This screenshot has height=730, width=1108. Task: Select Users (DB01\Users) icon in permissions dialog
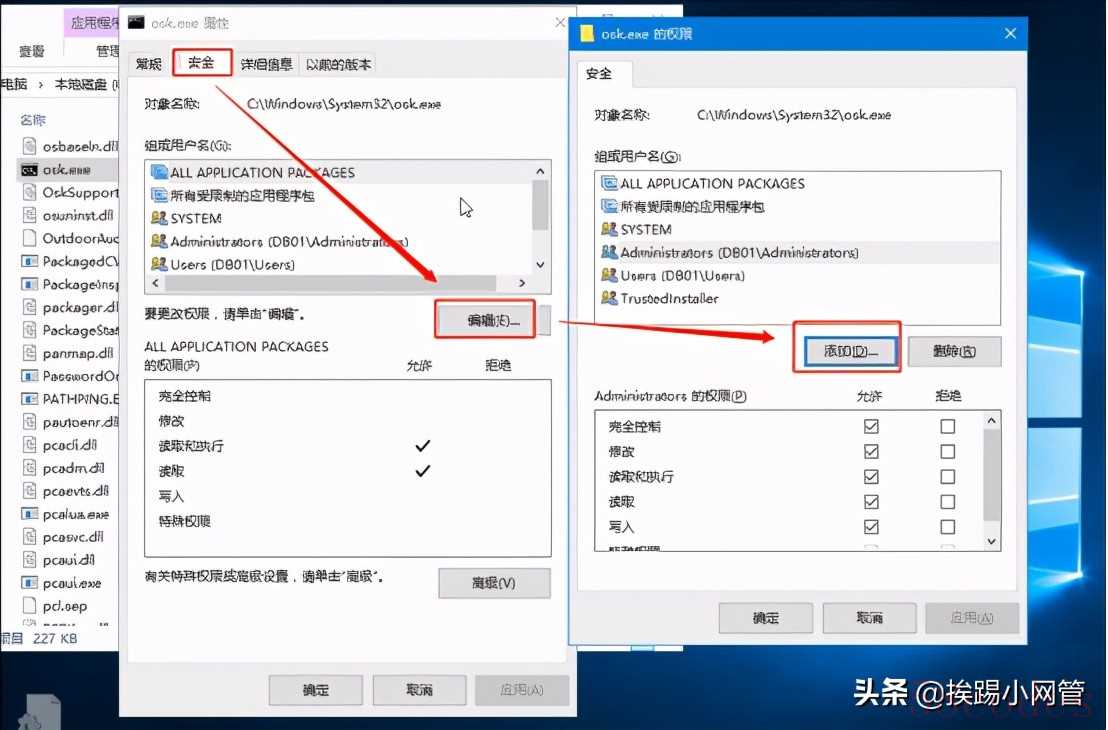(x=609, y=275)
